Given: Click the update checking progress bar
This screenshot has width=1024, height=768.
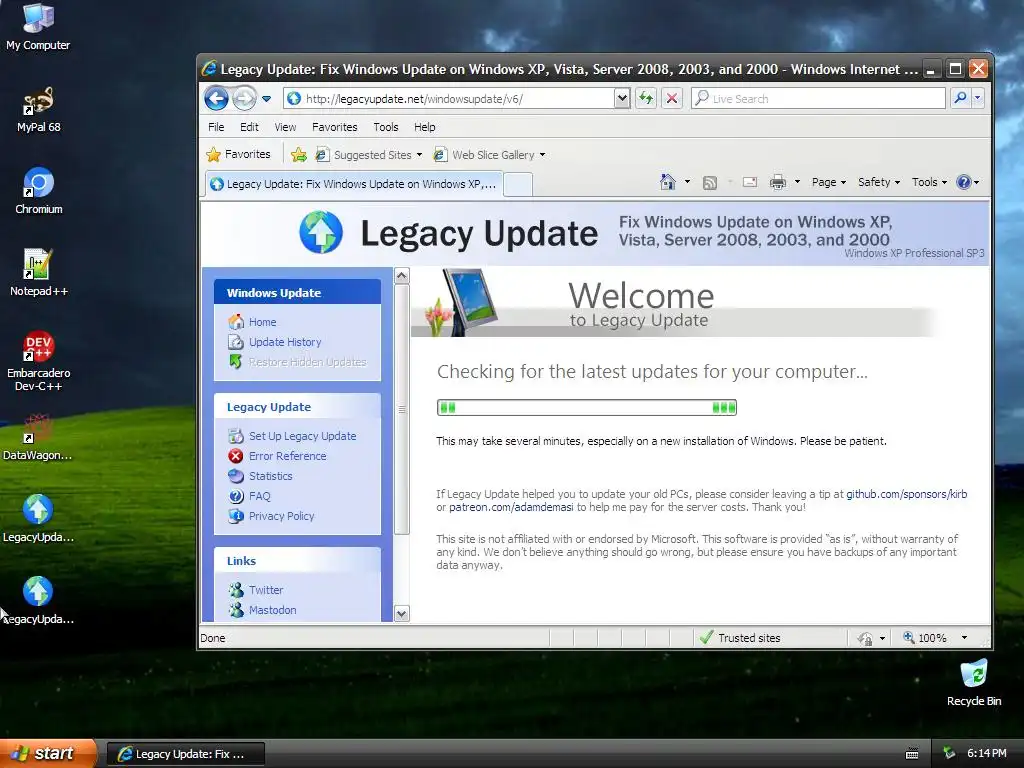Looking at the screenshot, I should (x=586, y=408).
